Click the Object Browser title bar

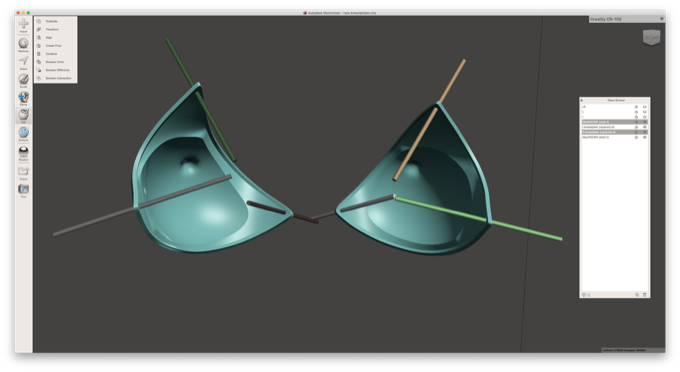pyautogui.click(x=615, y=100)
